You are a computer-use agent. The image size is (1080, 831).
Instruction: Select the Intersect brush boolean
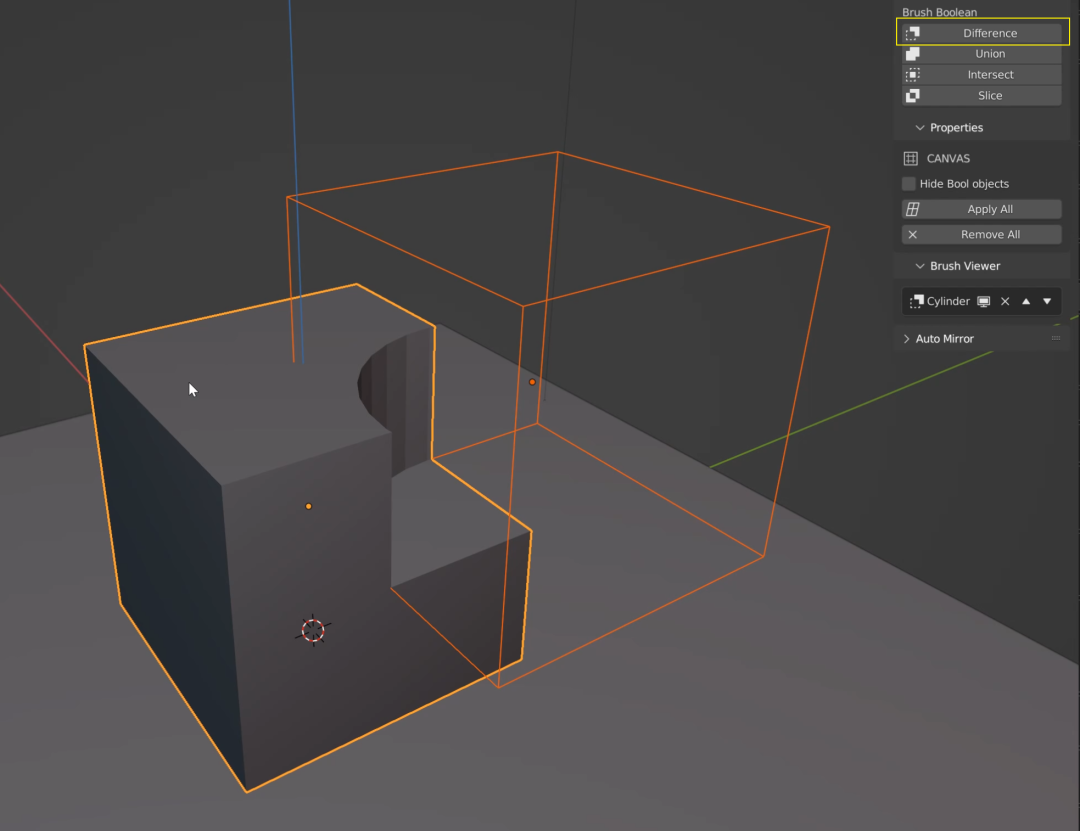click(x=982, y=74)
